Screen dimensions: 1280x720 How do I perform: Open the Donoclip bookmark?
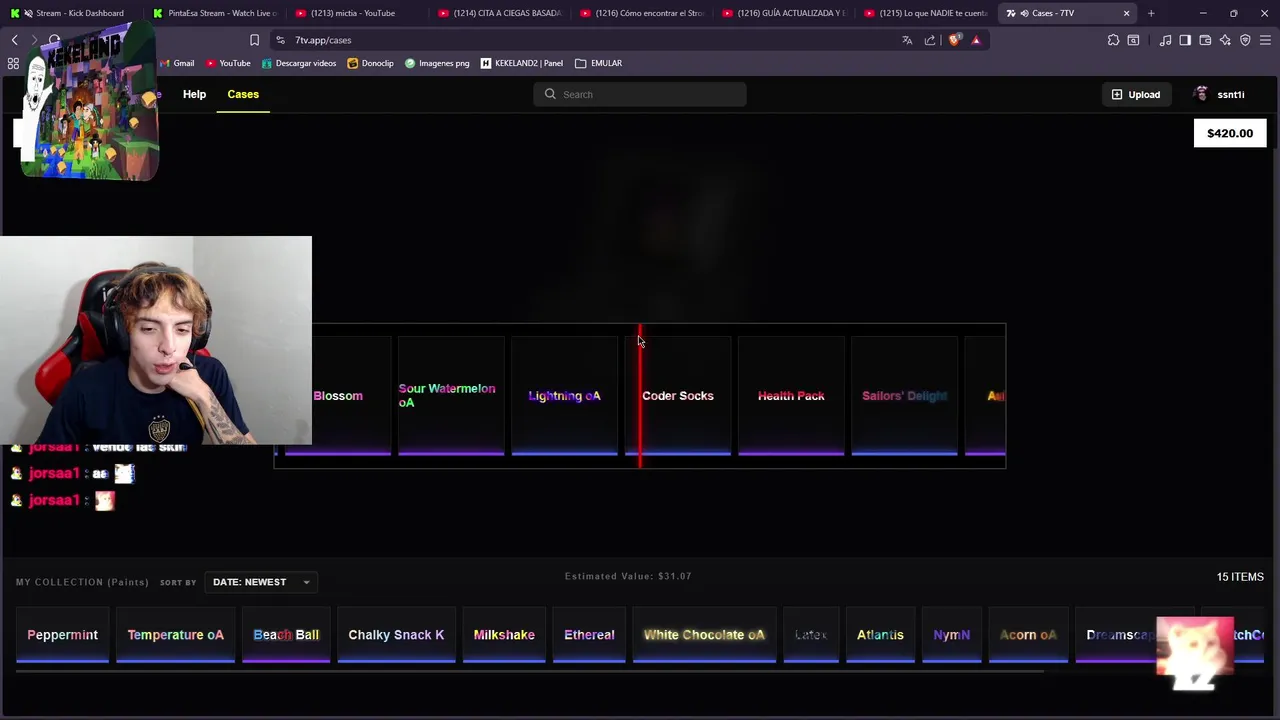click(371, 63)
